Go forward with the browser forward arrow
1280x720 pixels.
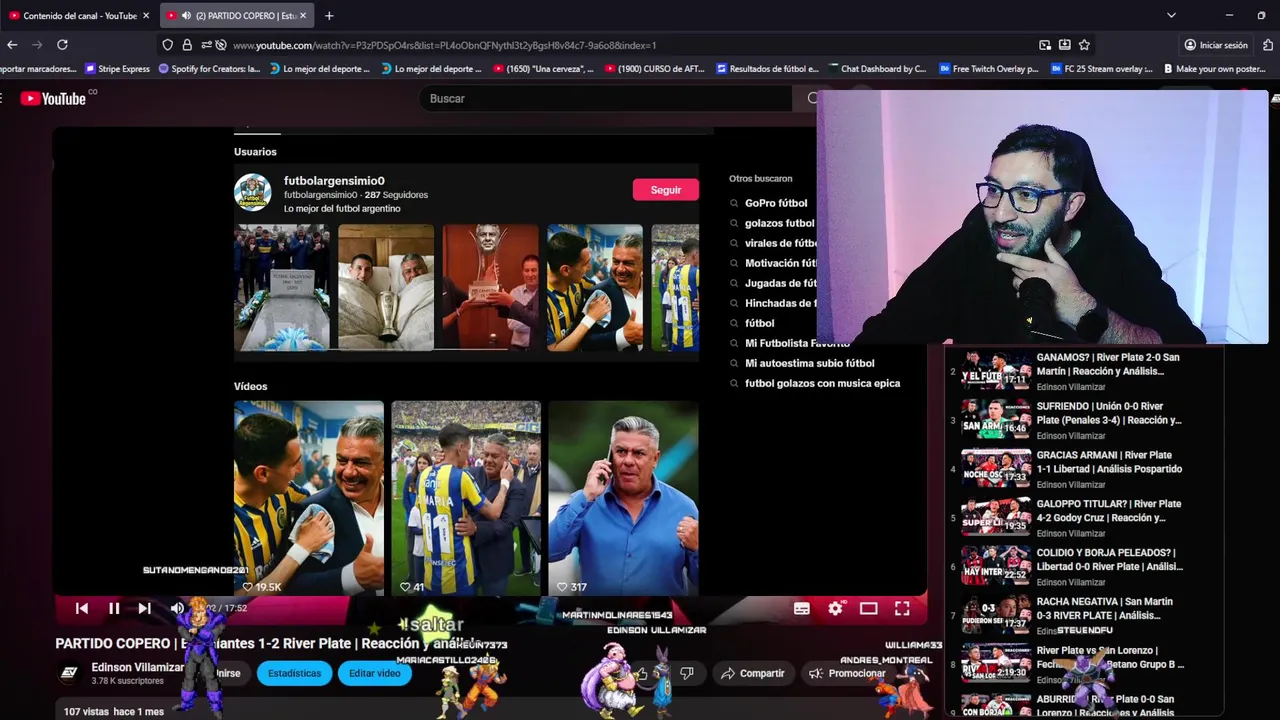(x=37, y=45)
